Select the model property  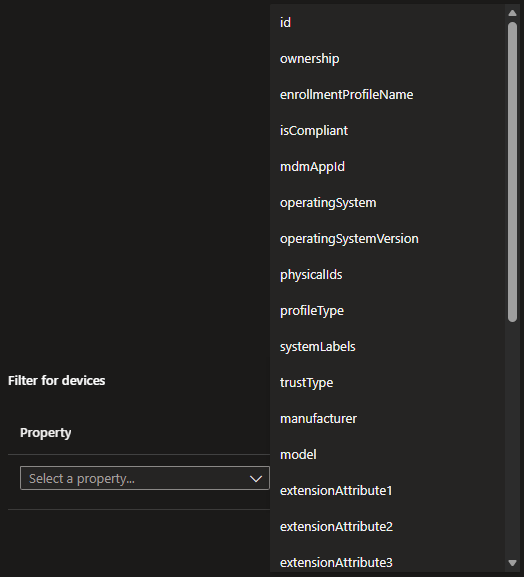tap(387, 455)
